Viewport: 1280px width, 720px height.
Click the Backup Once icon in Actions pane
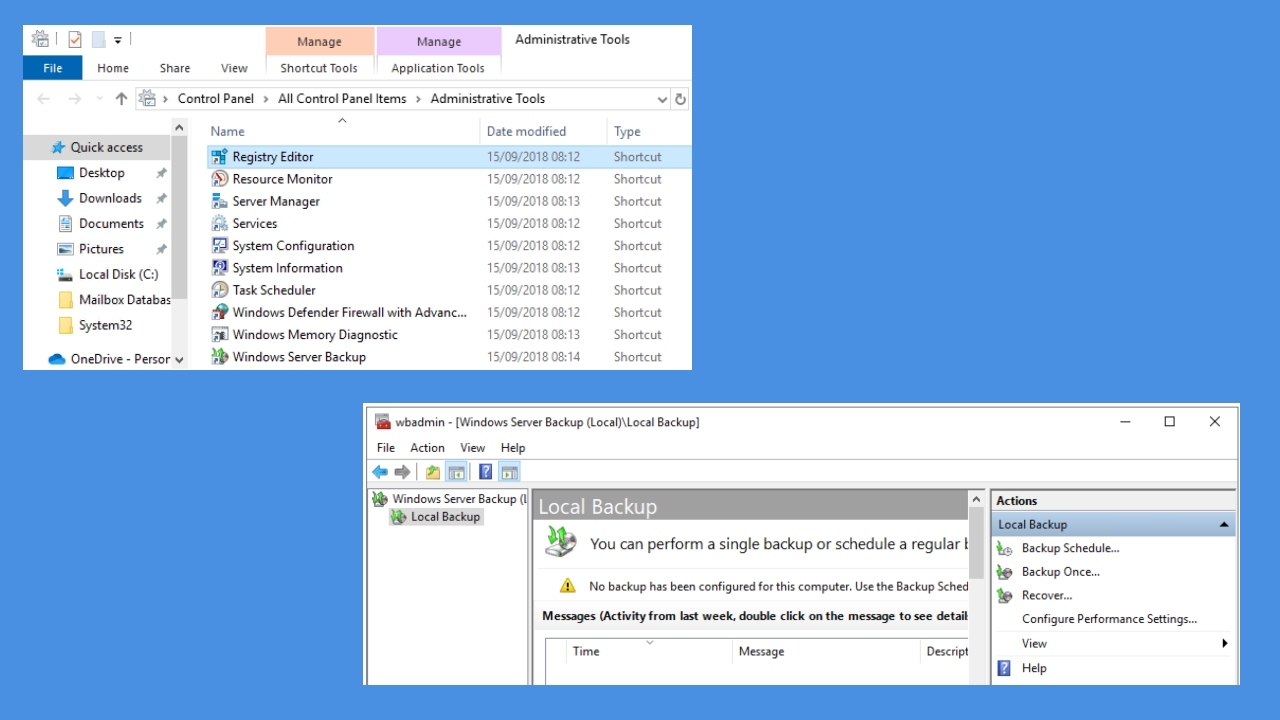click(1005, 572)
